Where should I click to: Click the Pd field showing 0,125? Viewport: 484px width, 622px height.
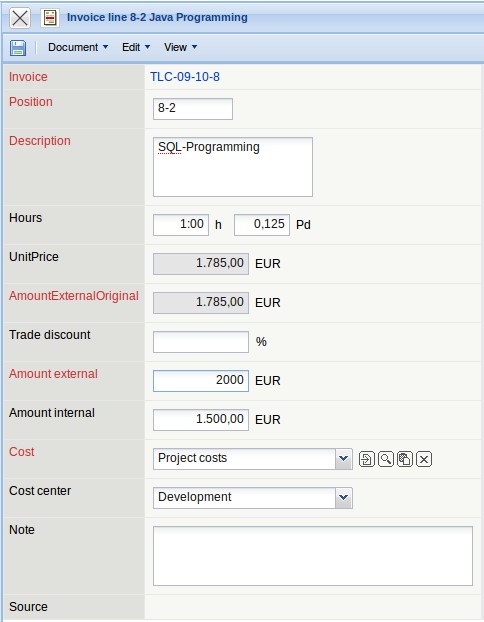tap(262, 225)
